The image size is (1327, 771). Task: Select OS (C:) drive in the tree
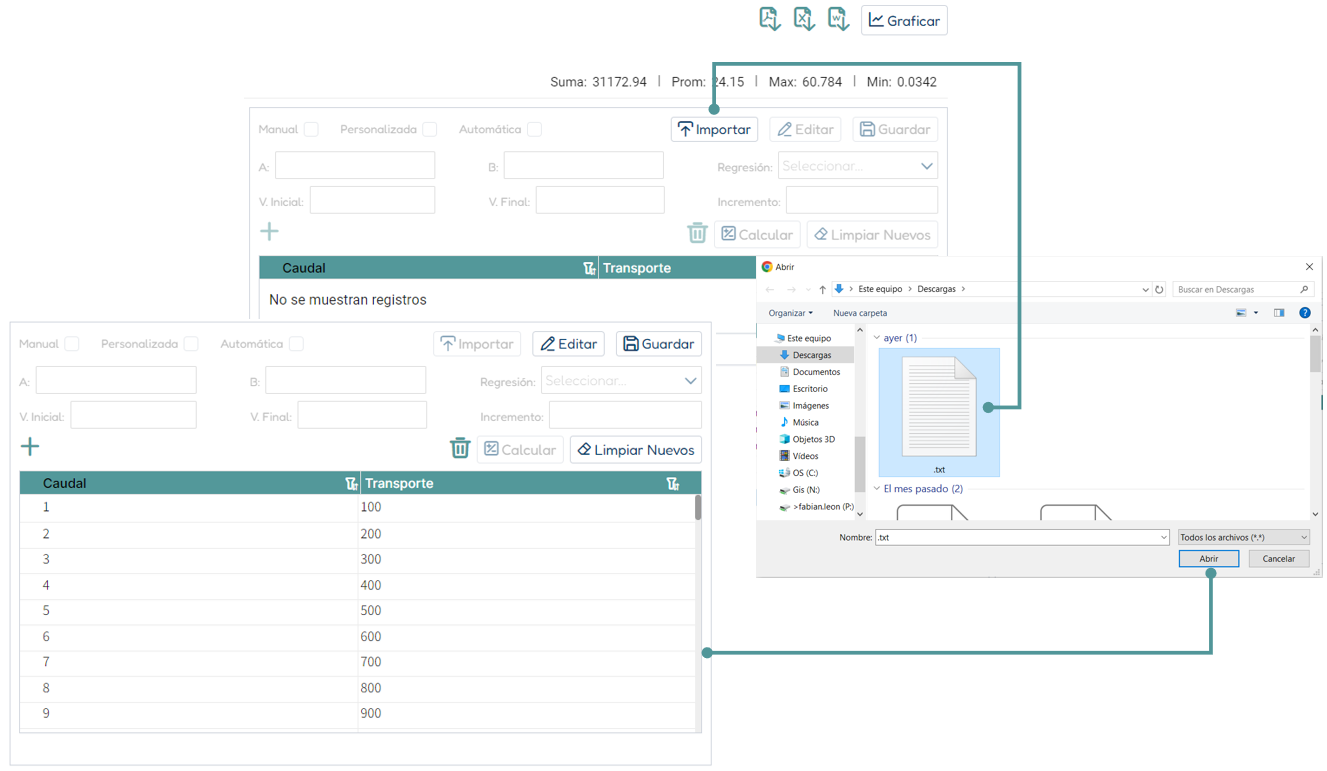click(x=805, y=473)
